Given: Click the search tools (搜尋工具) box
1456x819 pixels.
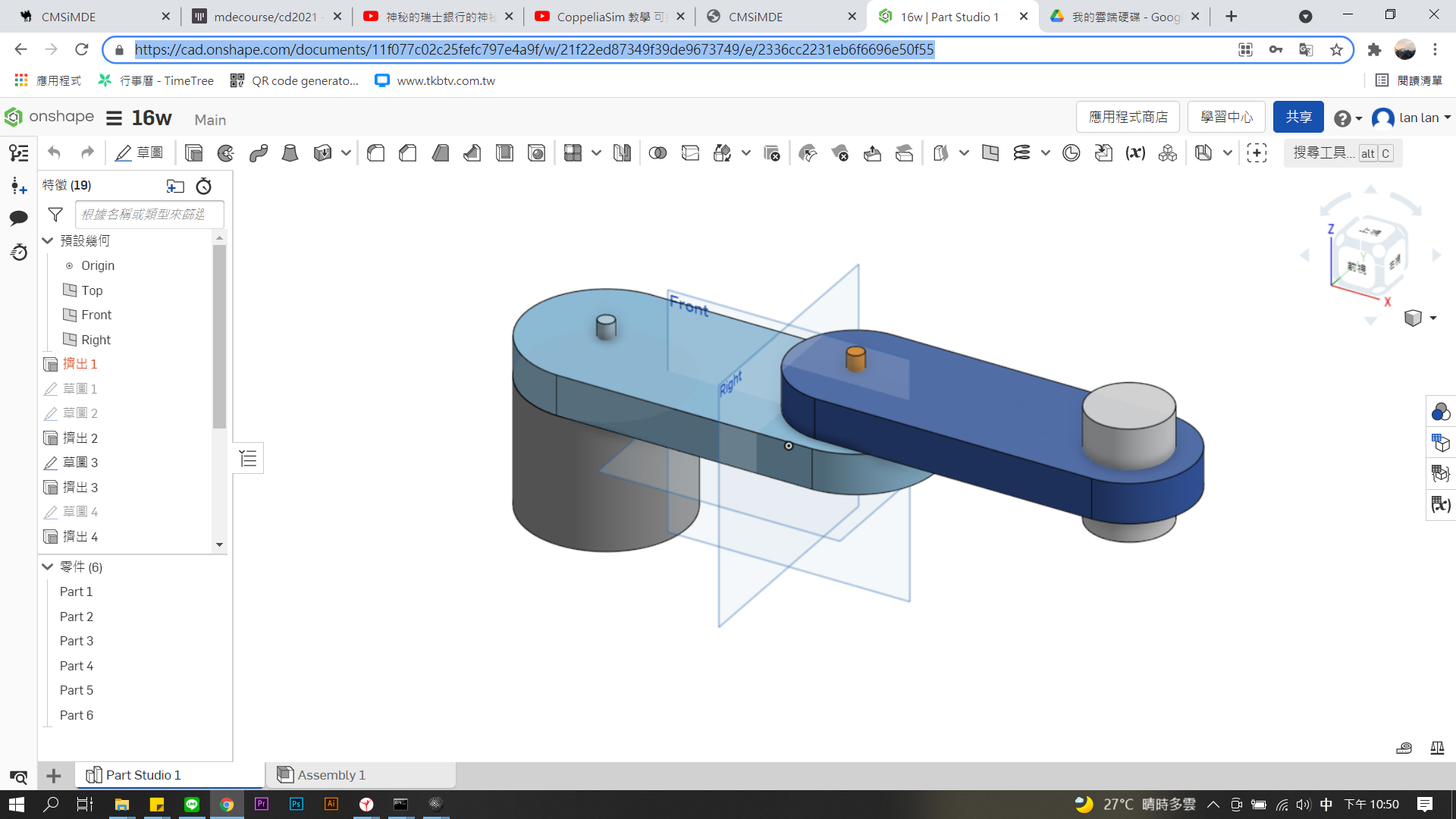Looking at the screenshot, I should tap(1343, 153).
